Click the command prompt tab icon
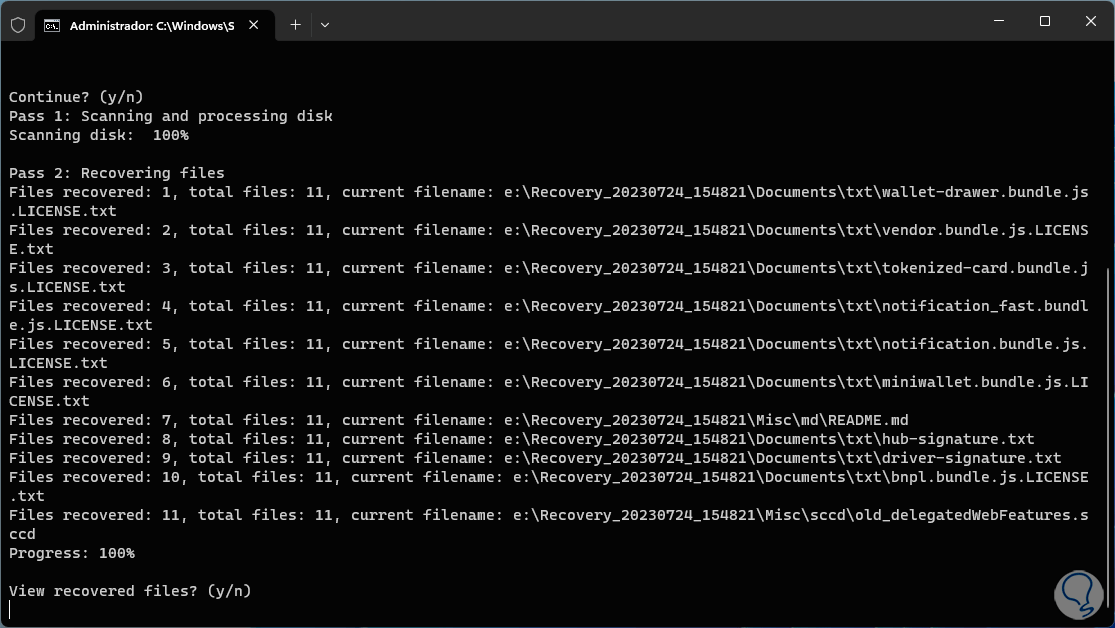Image resolution: width=1115 pixels, height=628 pixels. click(x=52, y=25)
